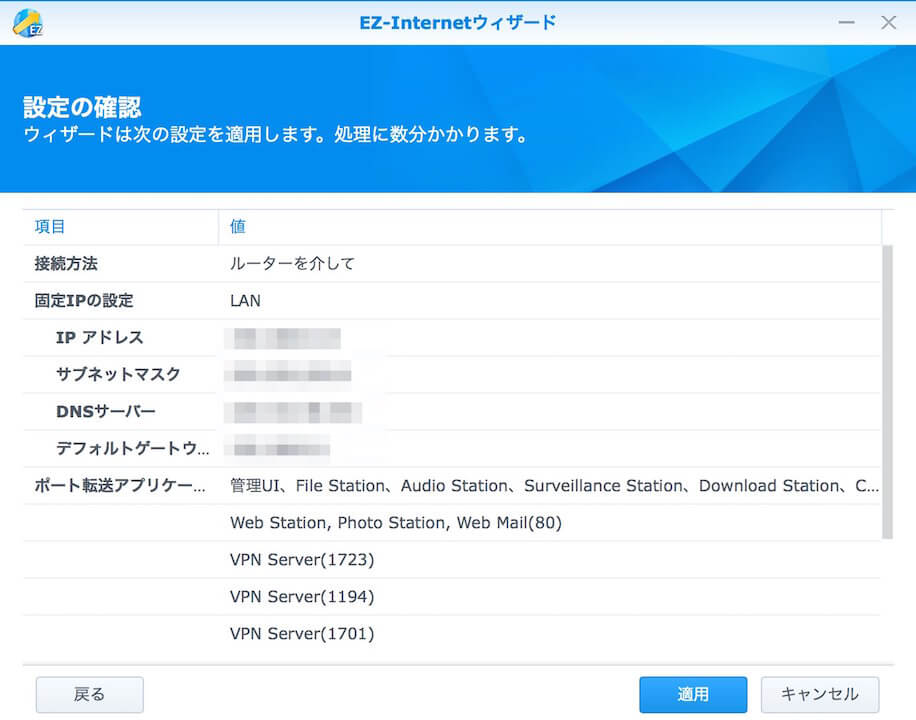Click the settings list vertical scrollbar
The height and width of the screenshot is (720, 916).
coord(887,392)
